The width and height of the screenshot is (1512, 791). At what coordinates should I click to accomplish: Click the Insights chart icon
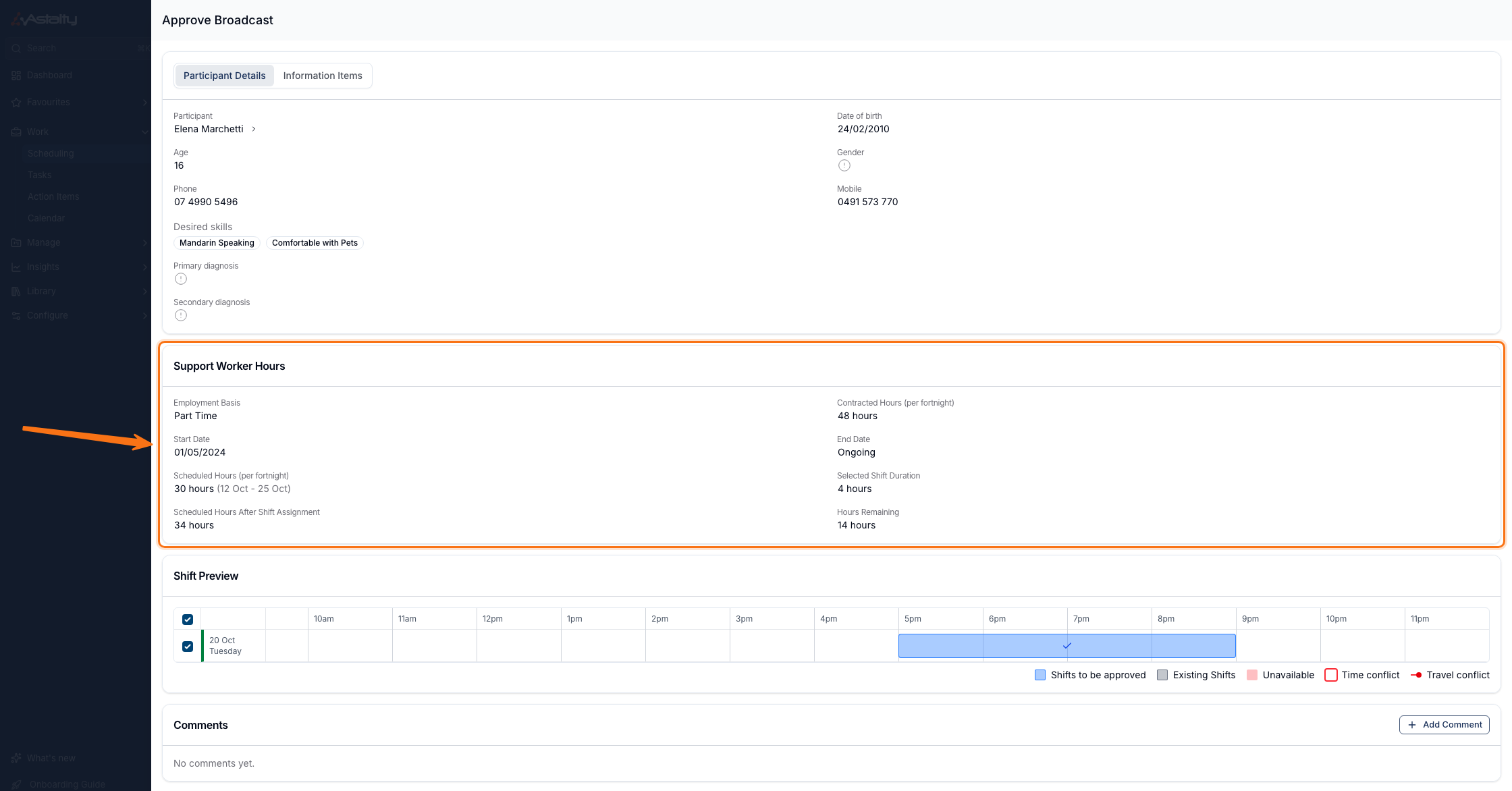pyautogui.click(x=16, y=267)
